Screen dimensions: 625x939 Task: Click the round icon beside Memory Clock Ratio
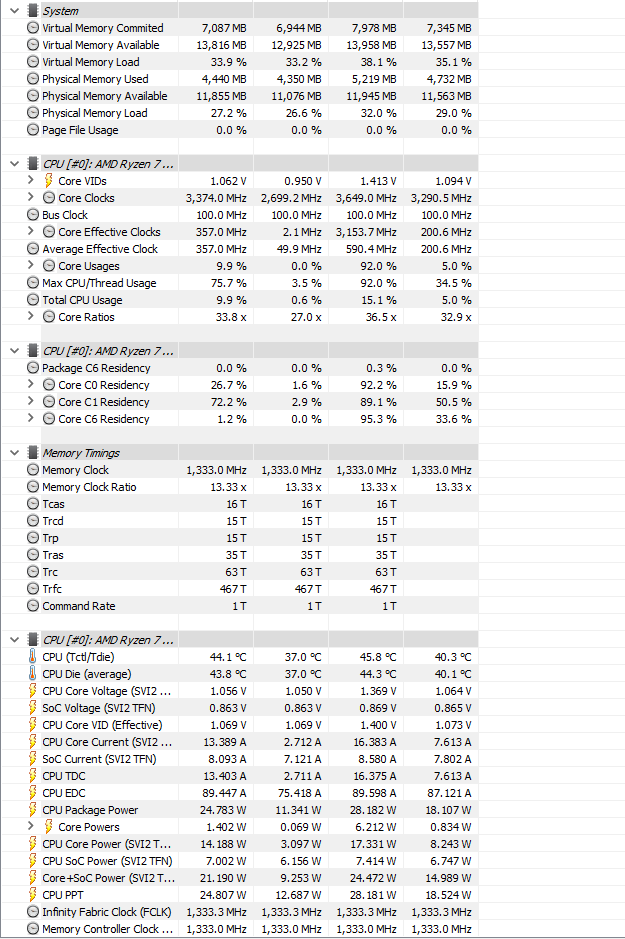pyautogui.click(x=33, y=487)
